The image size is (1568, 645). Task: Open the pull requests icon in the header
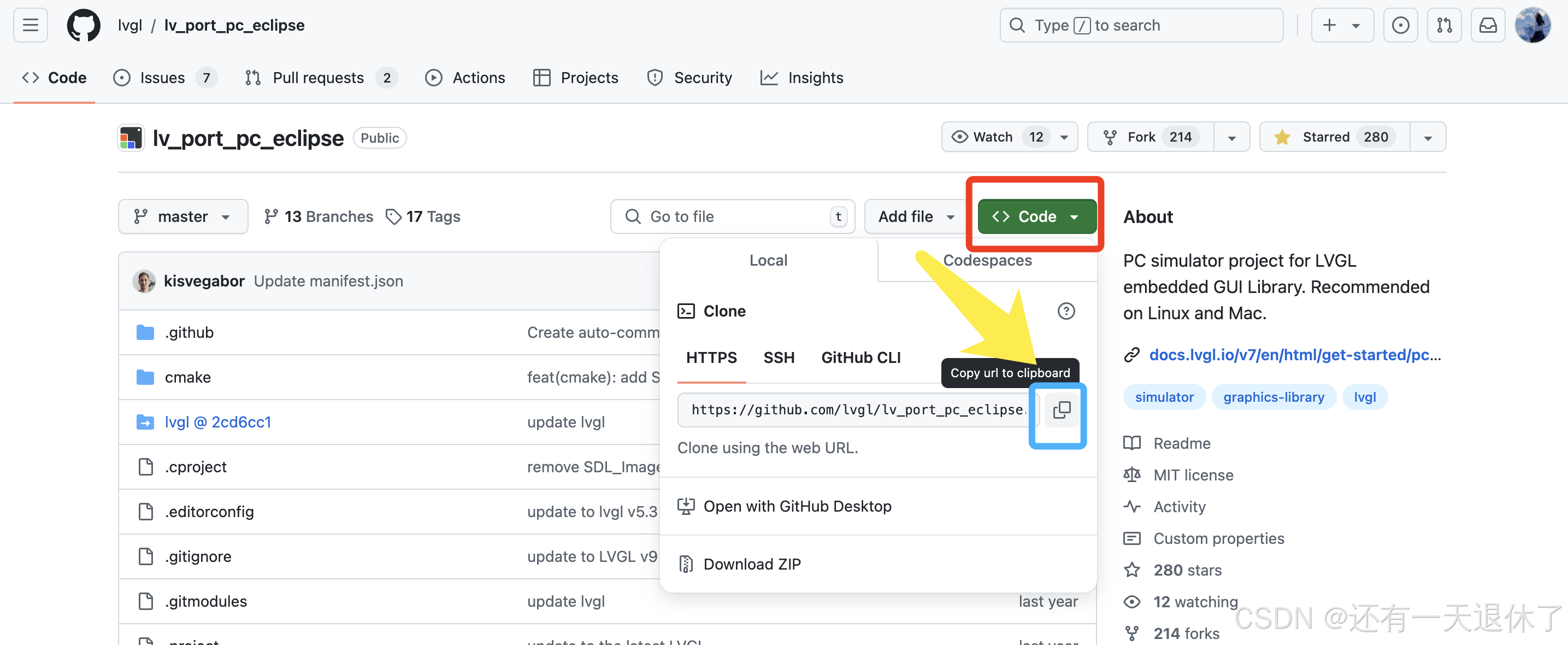pyautogui.click(x=1444, y=26)
